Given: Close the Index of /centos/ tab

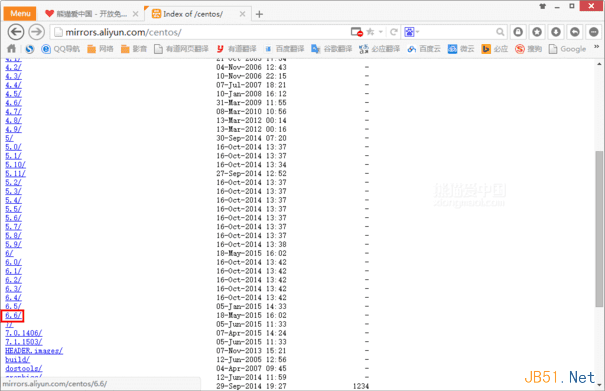Looking at the screenshot, I should (242, 14).
